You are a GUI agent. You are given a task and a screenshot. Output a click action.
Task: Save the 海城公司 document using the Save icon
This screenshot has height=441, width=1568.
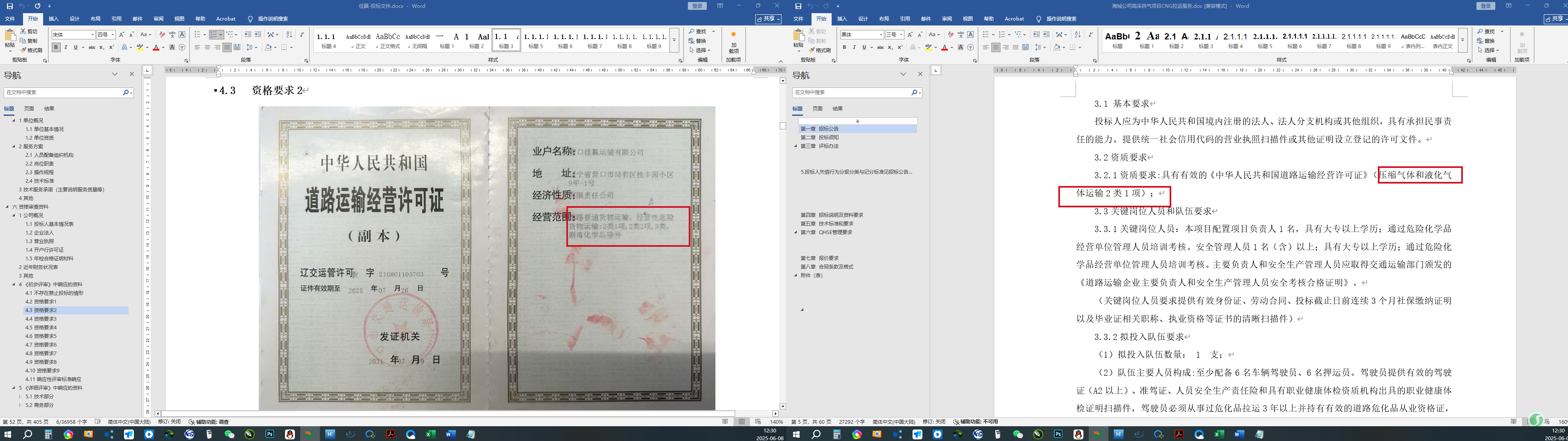click(798, 6)
